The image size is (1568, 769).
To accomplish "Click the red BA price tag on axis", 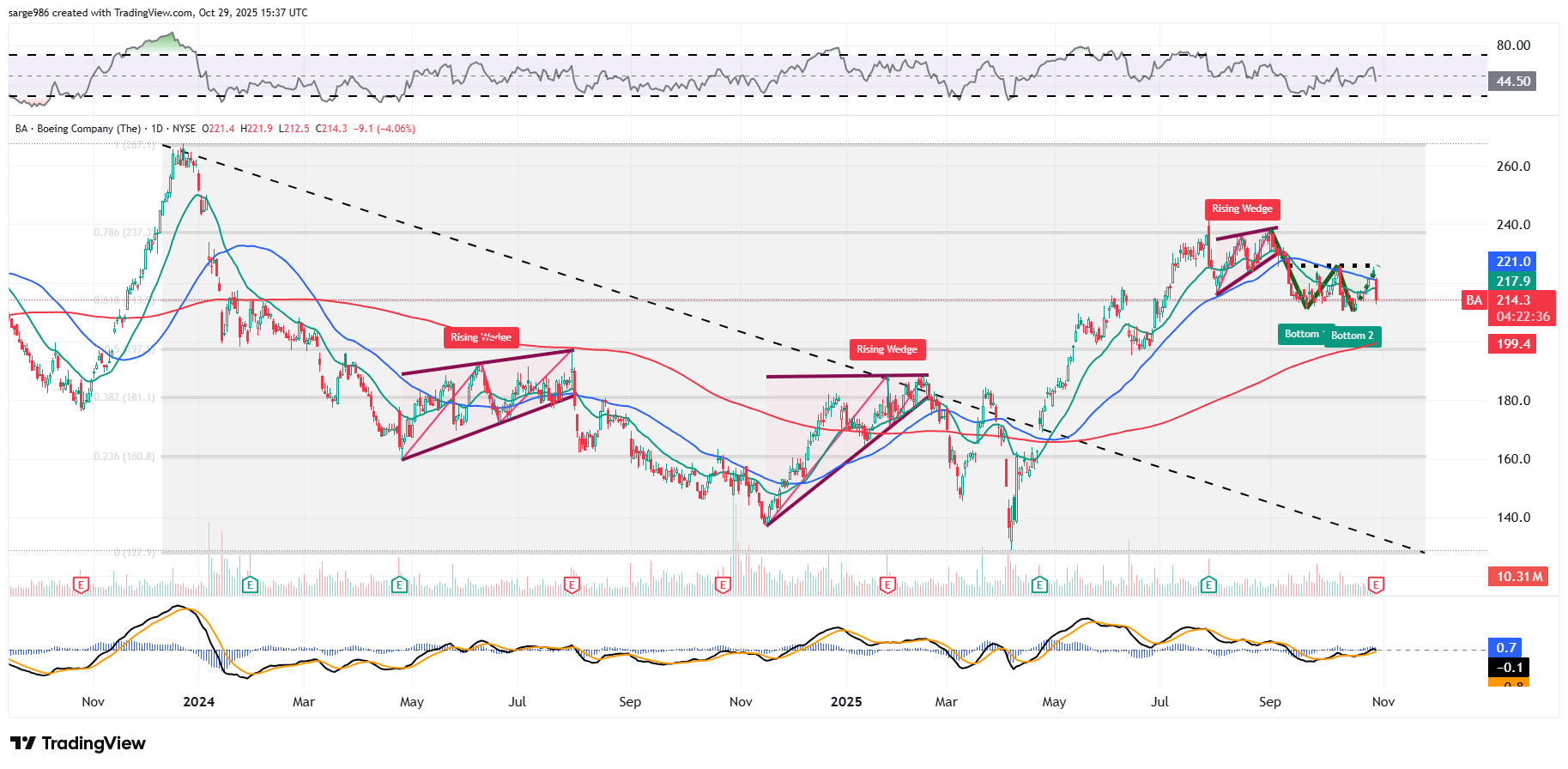I will click(1474, 300).
